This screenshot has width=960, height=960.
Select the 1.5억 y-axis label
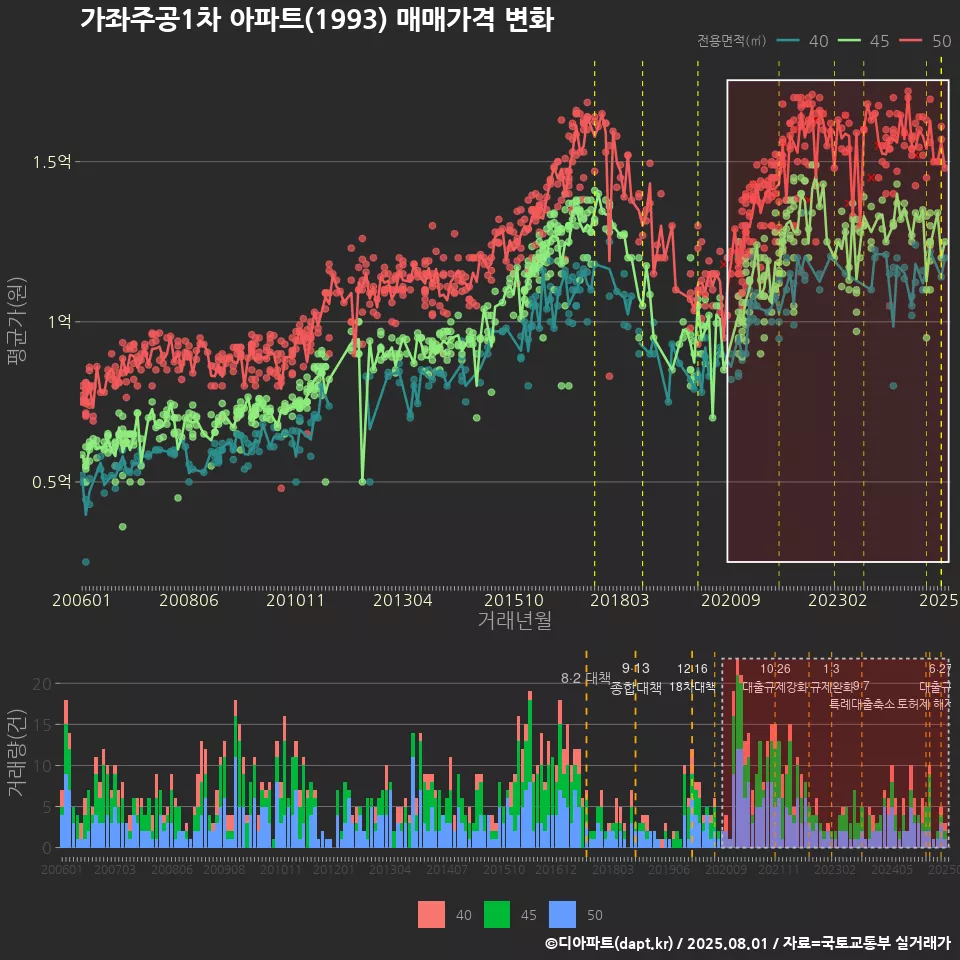coord(52,162)
